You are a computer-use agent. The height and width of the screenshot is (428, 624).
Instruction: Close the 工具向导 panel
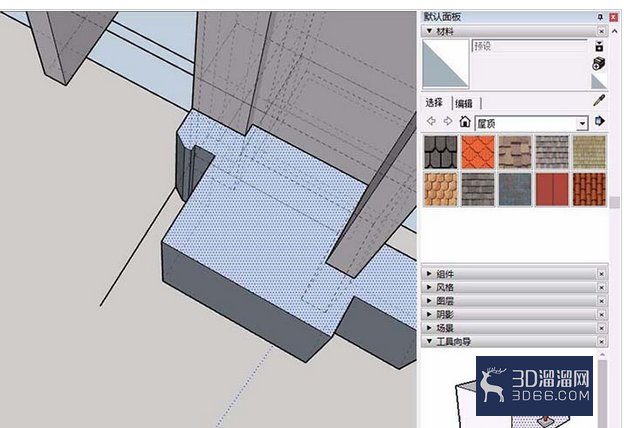601,342
